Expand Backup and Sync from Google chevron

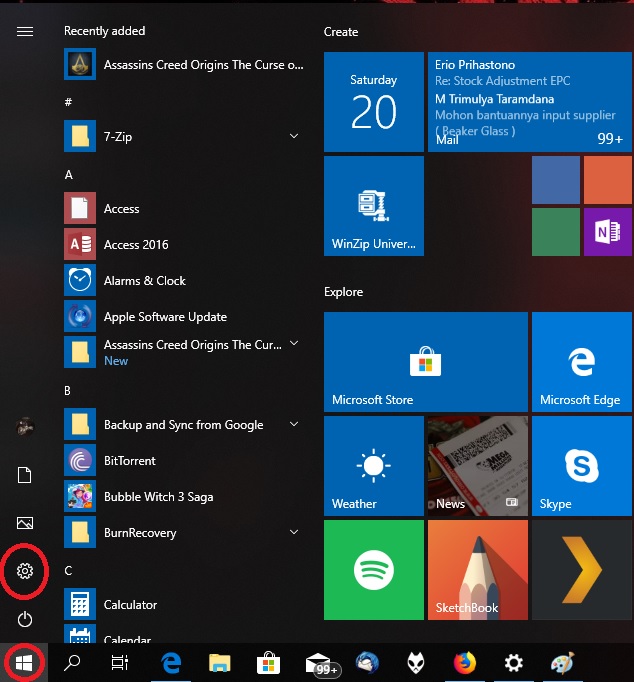[x=294, y=424]
